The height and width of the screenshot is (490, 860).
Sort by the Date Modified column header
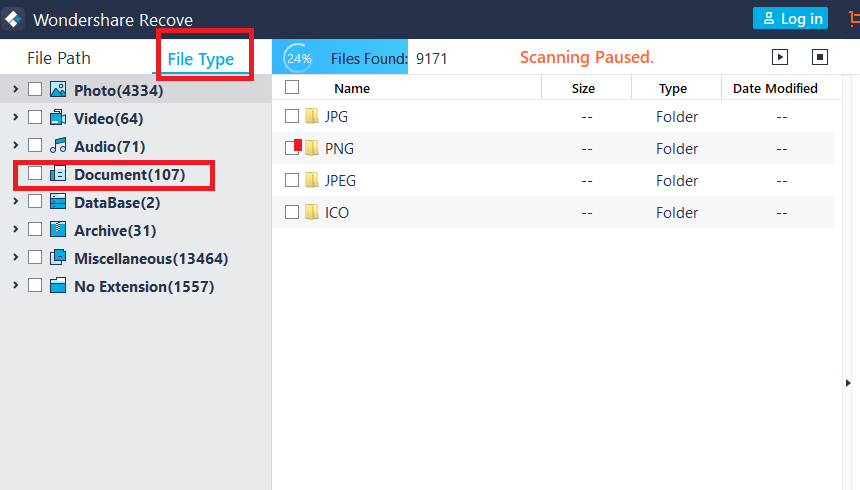click(x=775, y=88)
